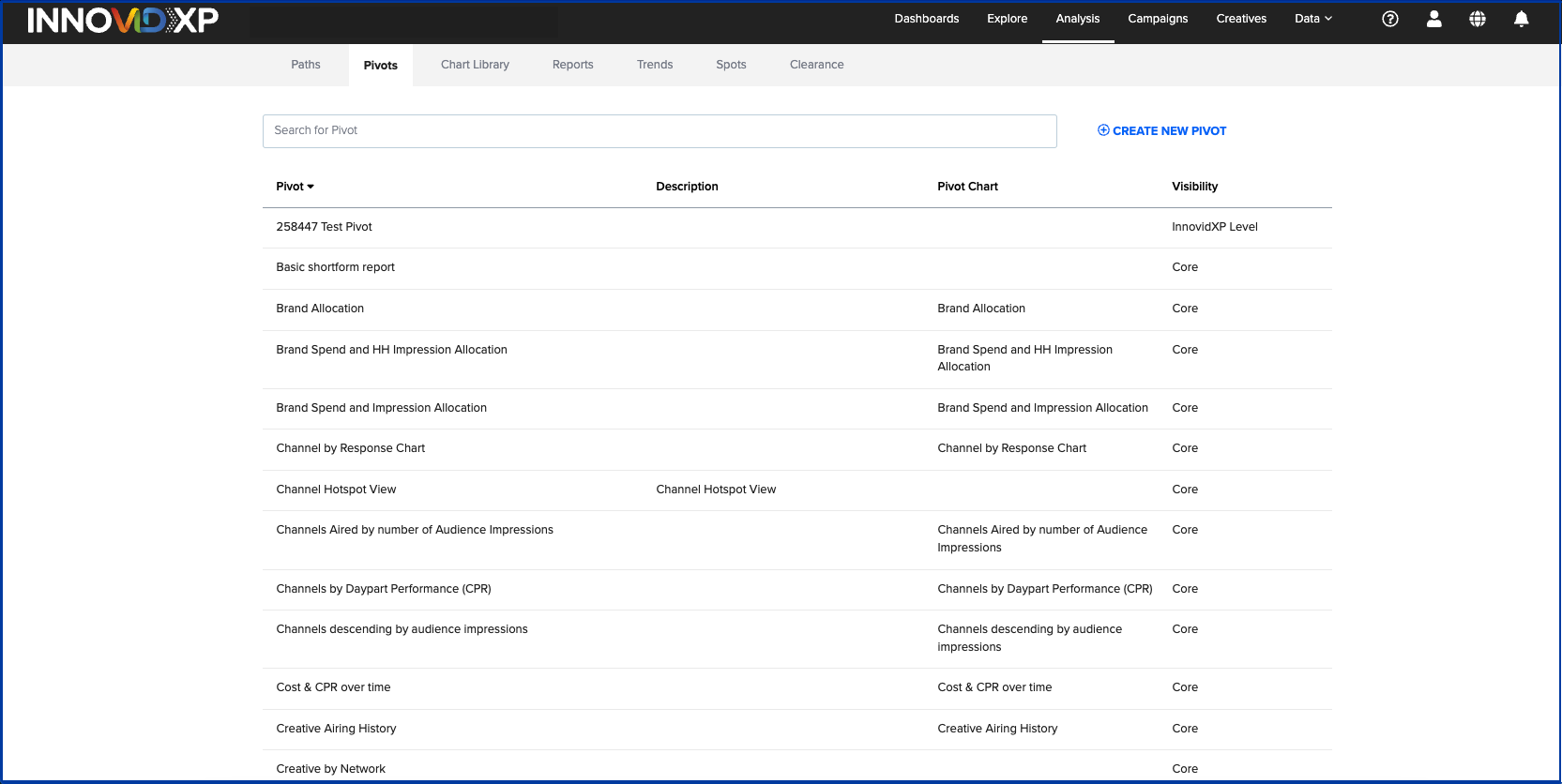Image resolution: width=1562 pixels, height=784 pixels.
Task: Open Channels Aired by number of Audience Impressions pivot
Action: tap(415, 530)
